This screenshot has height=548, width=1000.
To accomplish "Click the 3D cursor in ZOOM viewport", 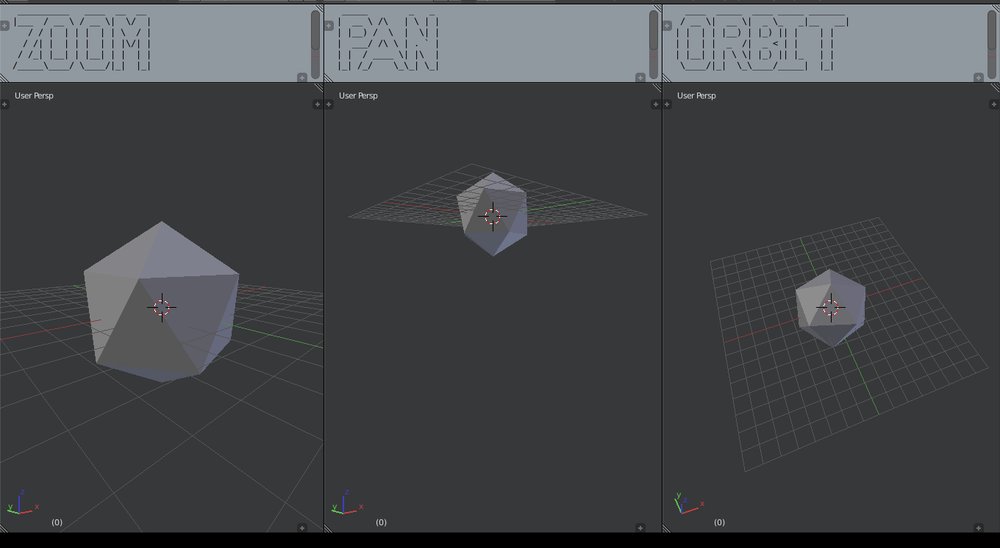I will click(x=162, y=307).
